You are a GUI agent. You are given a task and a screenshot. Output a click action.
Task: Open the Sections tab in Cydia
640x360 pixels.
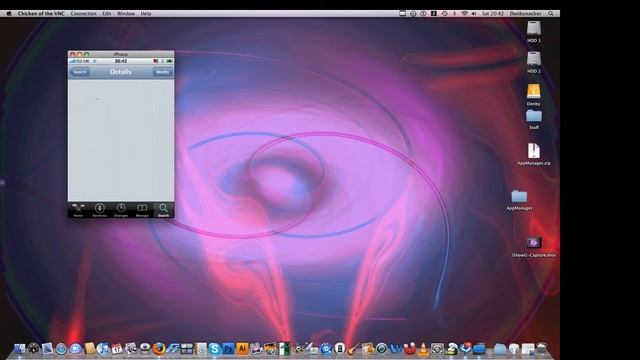pos(100,210)
